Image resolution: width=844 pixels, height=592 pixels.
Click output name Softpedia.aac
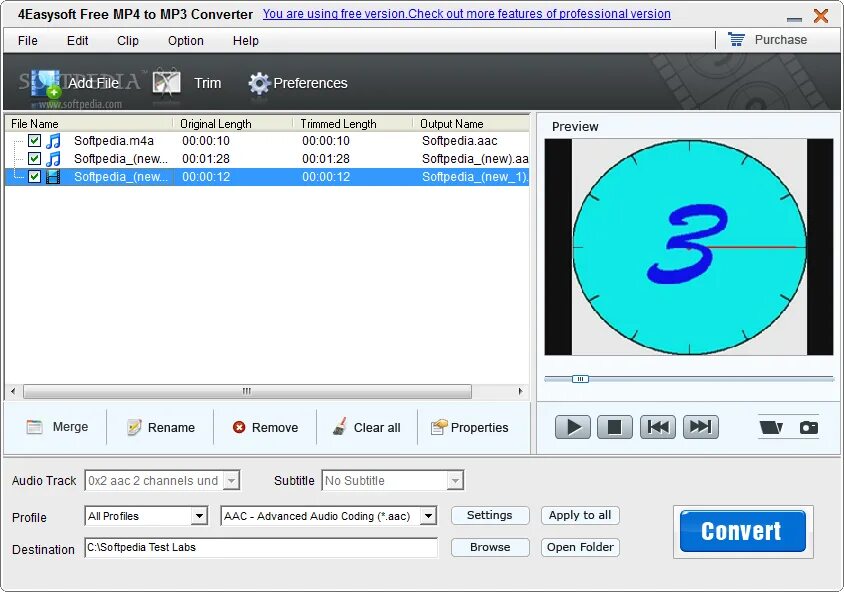pyautogui.click(x=460, y=141)
